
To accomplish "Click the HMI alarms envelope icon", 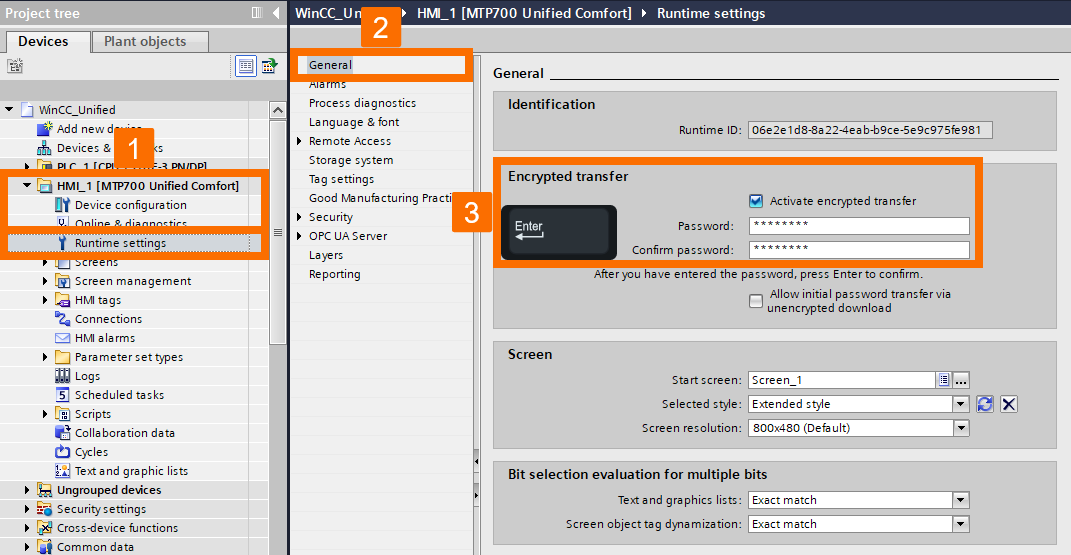I will [62, 338].
